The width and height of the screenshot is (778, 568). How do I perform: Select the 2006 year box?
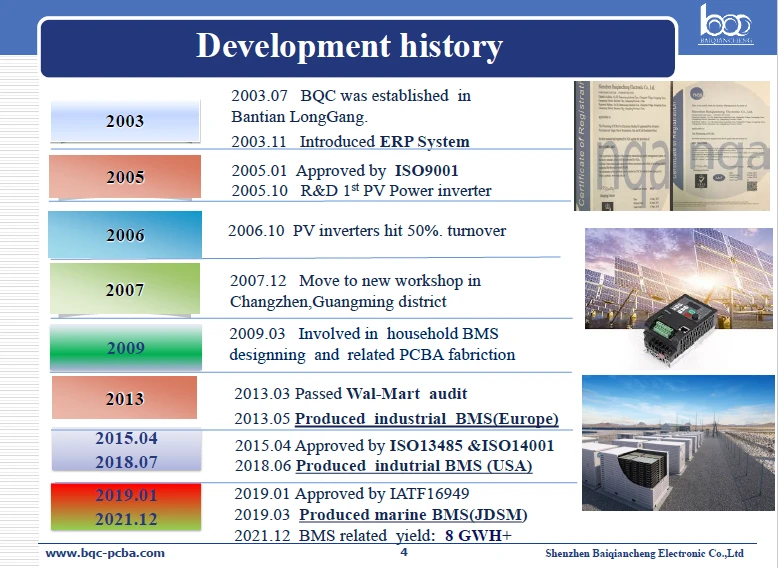pyautogui.click(x=125, y=235)
